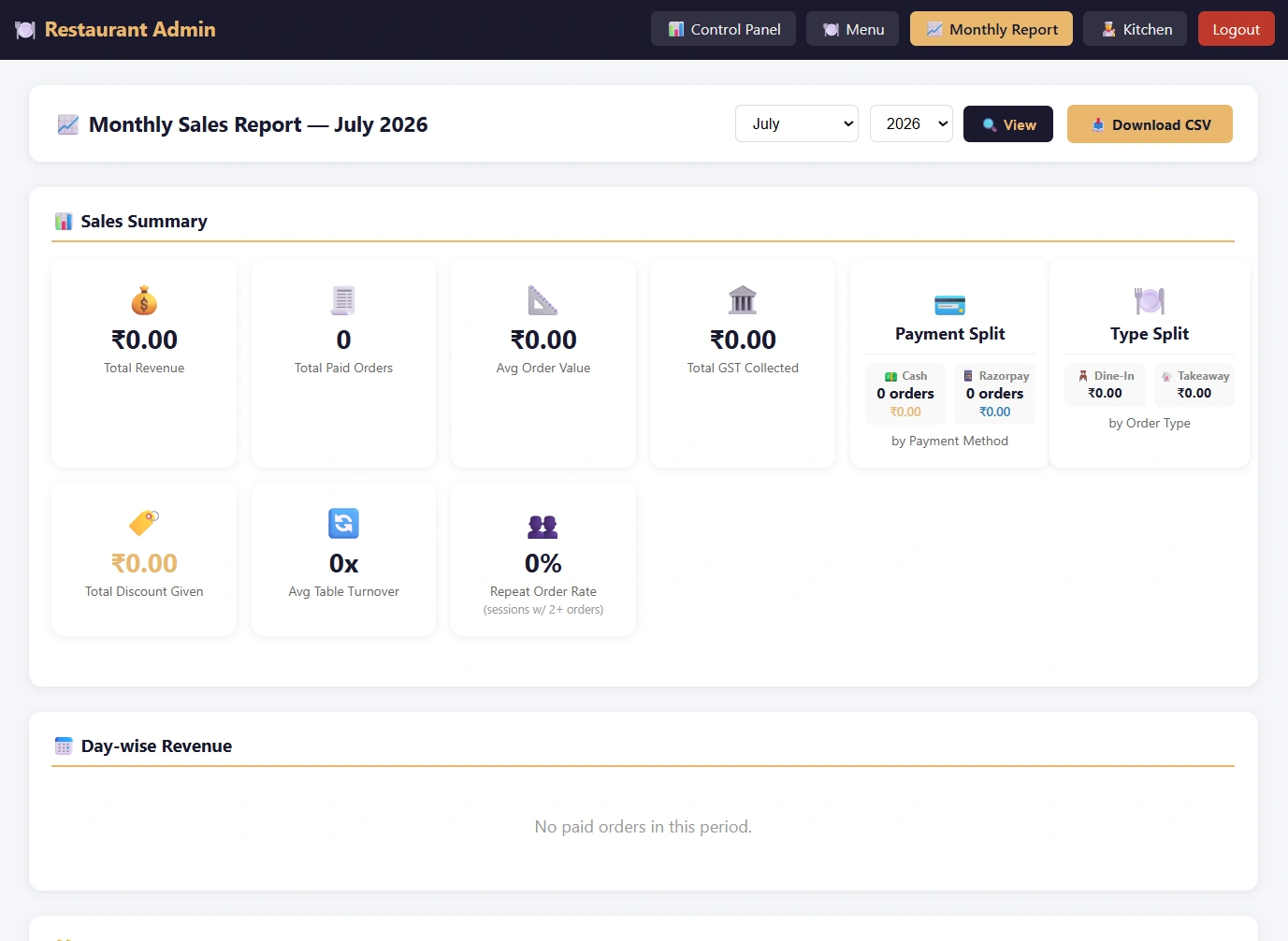Viewport: 1288px width, 941px height.
Task: Click the Total Discount Given ₹0.00 amount
Action: (x=144, y=563)
